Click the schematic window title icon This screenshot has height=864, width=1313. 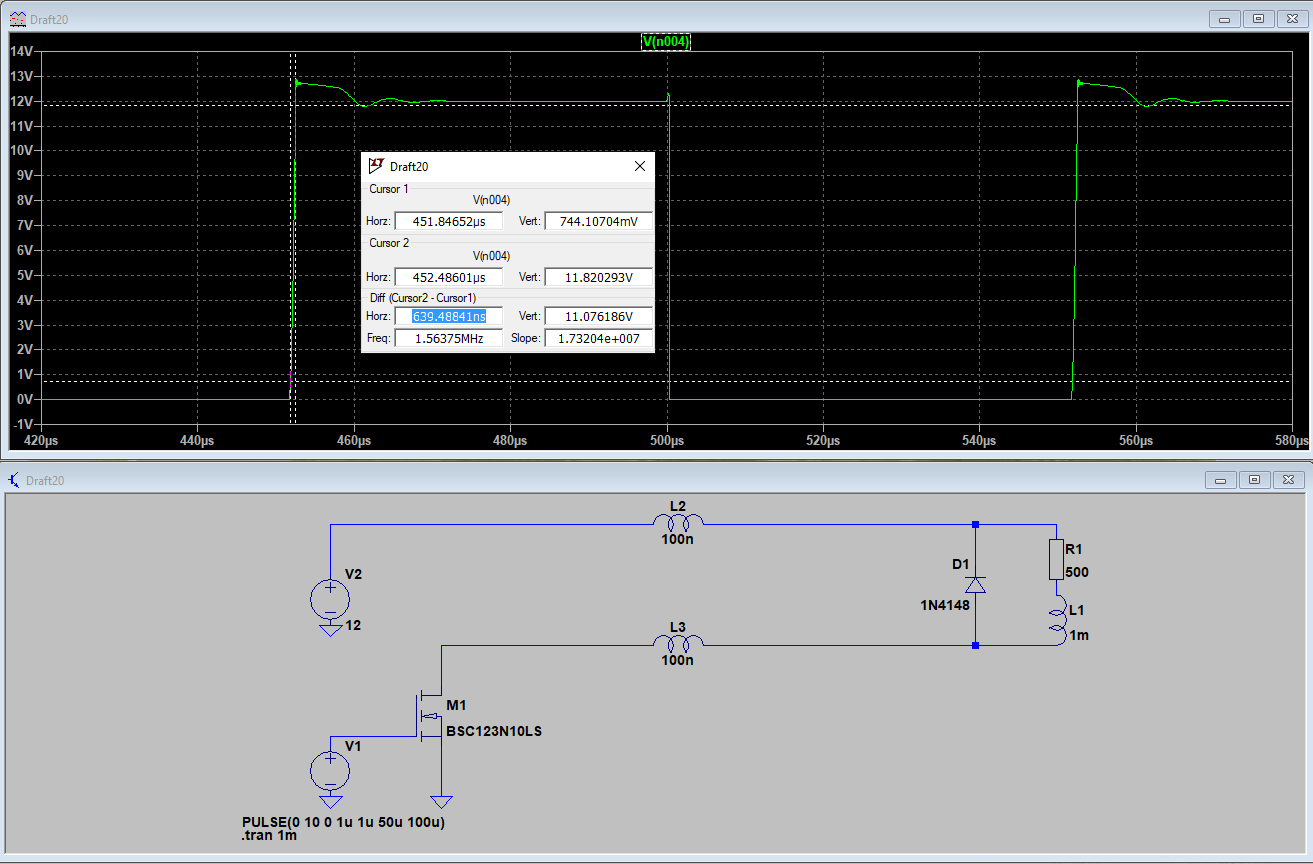[15, 480]
